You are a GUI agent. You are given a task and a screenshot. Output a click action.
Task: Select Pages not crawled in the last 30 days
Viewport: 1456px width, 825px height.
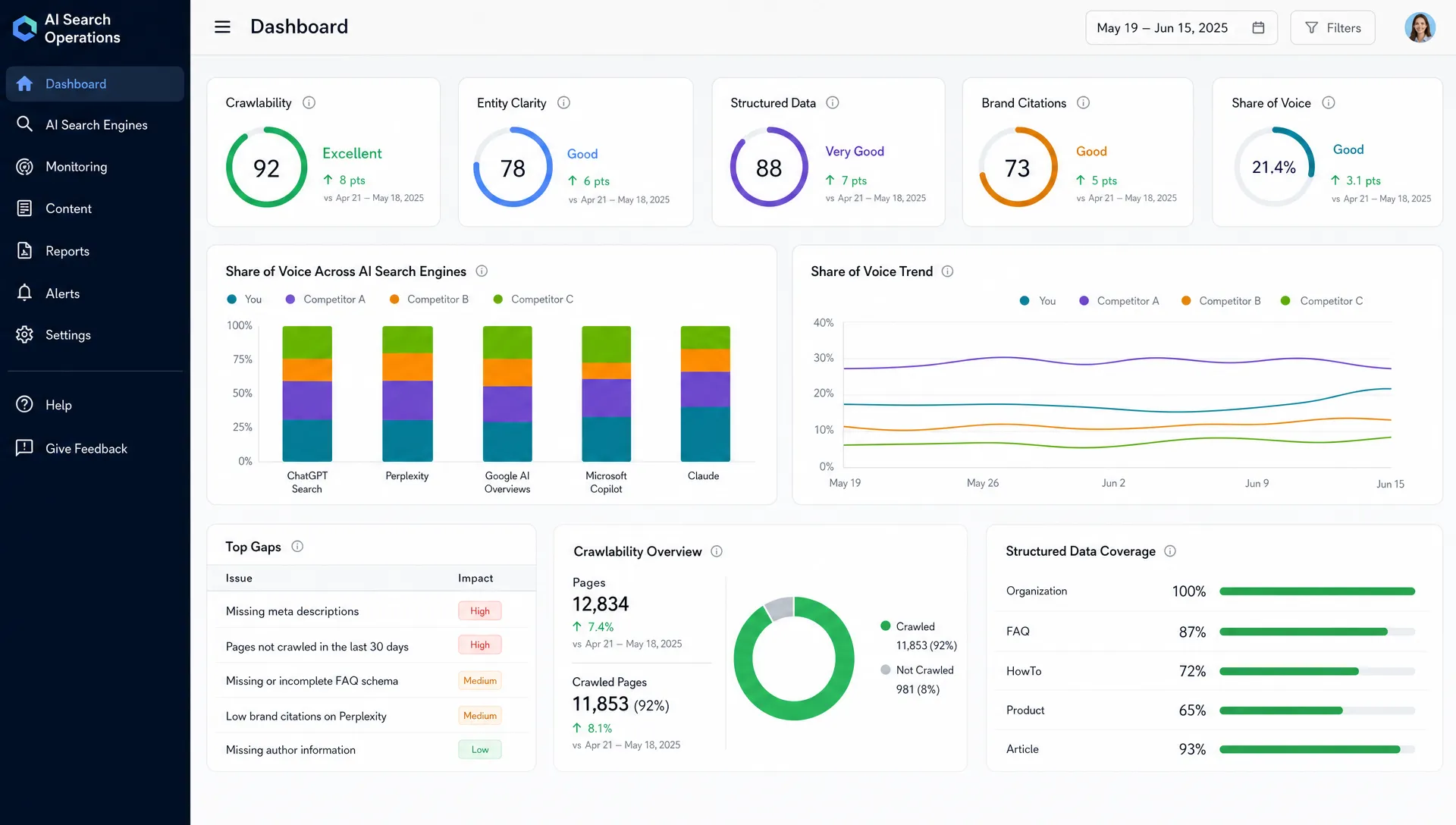pyautogui.click(x=372, y=645)
